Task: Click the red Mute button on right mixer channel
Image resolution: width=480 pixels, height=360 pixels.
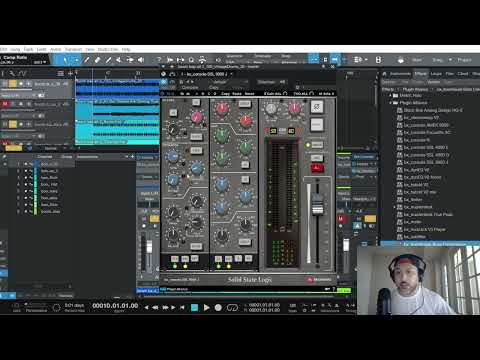Action: tap(341, 218)
